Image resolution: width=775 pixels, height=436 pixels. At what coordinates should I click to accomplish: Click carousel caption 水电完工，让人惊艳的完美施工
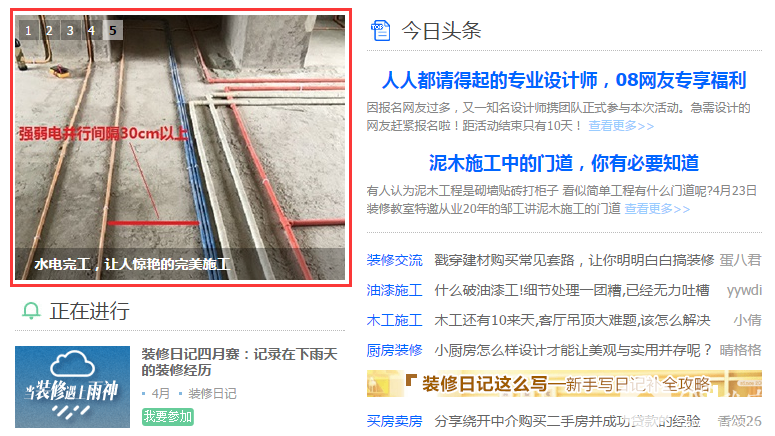coord(132,264)
